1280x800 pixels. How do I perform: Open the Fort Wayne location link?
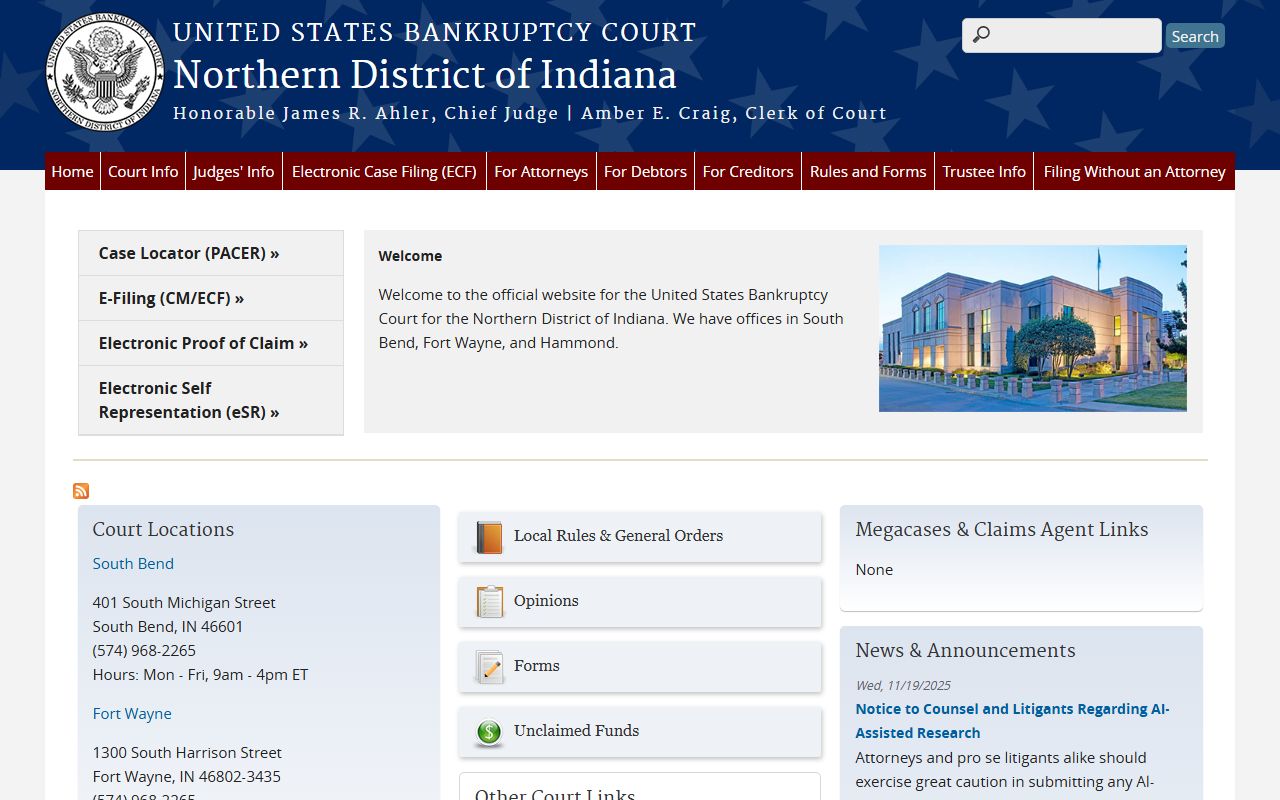[132, 713]
